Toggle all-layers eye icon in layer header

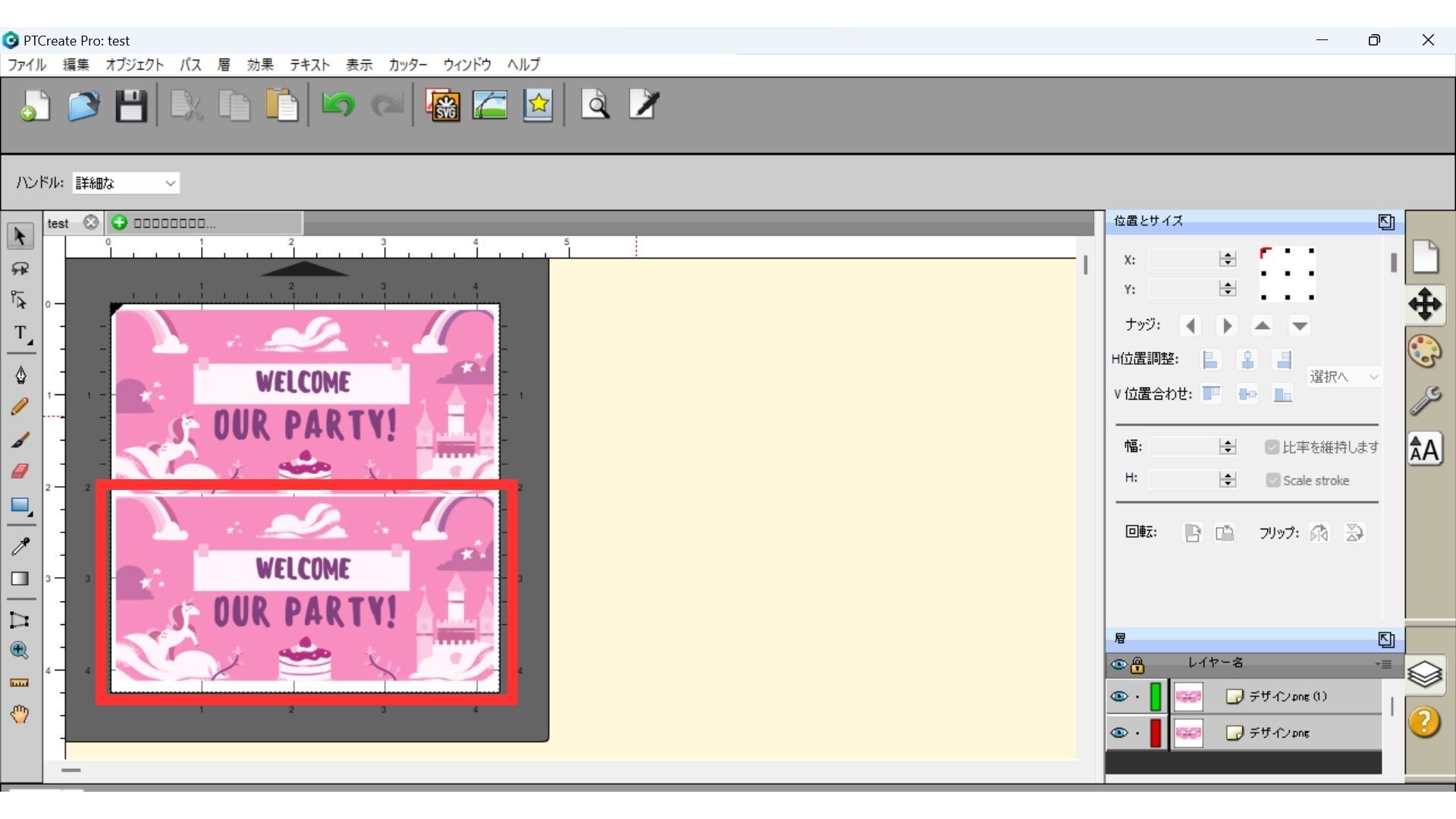click(x=1119, y=665)
